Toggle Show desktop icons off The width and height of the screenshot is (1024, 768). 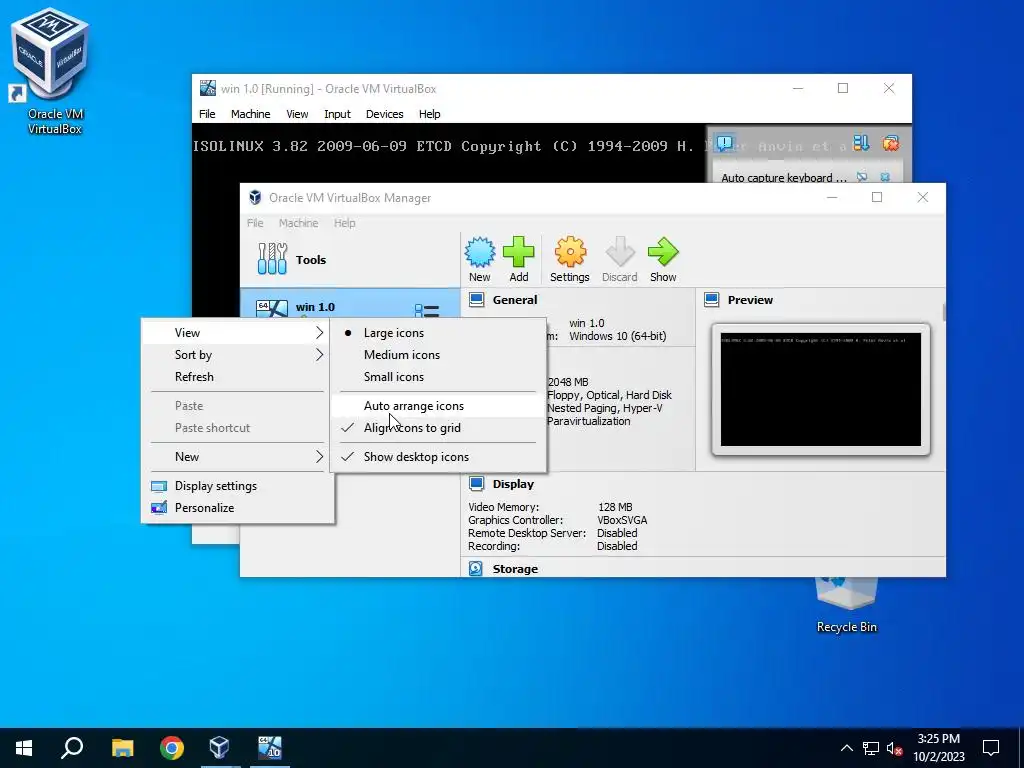click(438, 456)
